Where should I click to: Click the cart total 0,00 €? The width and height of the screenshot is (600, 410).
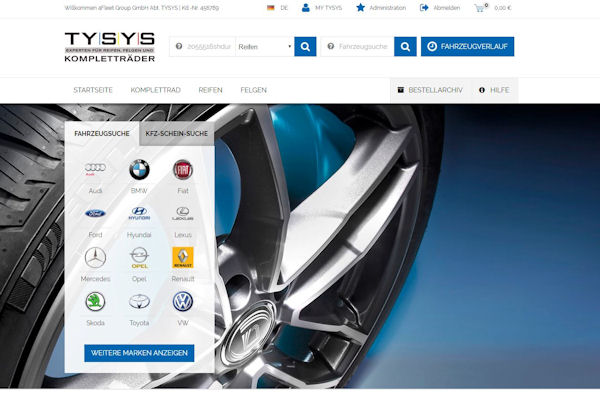pos(503,8)
